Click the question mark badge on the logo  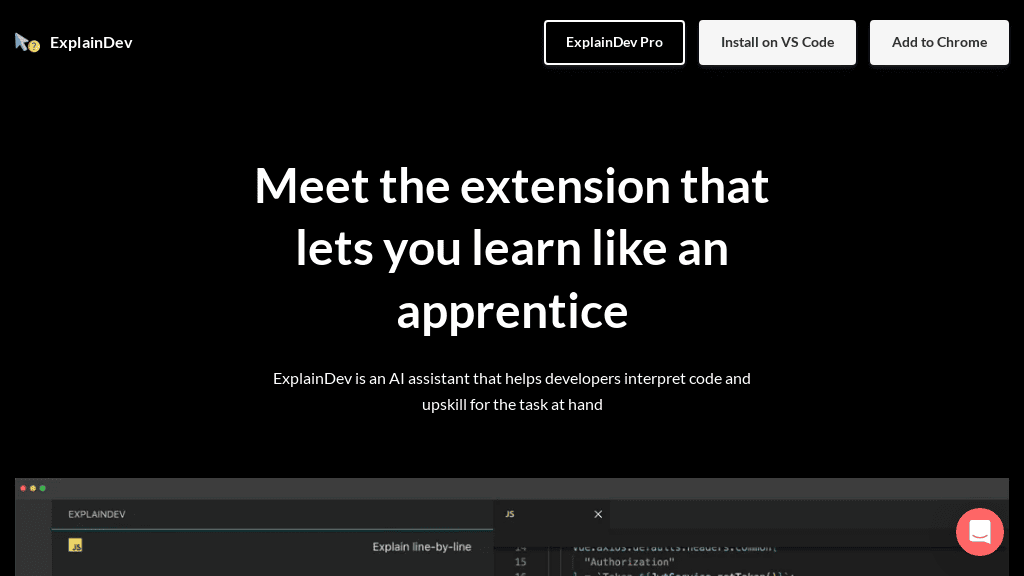(x=34, y=46)
